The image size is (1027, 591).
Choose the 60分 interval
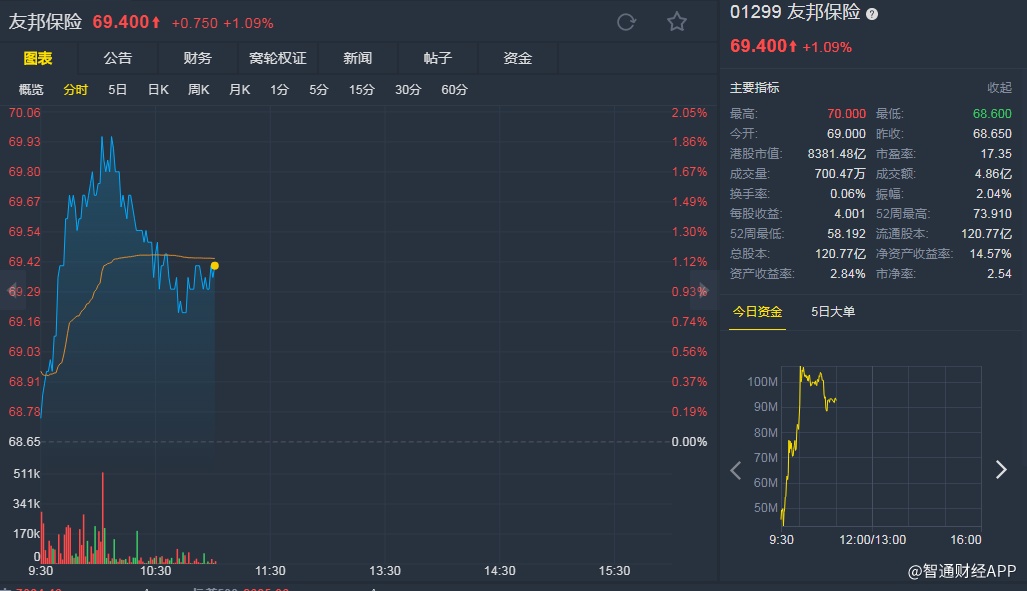click(x=454, y=90)
